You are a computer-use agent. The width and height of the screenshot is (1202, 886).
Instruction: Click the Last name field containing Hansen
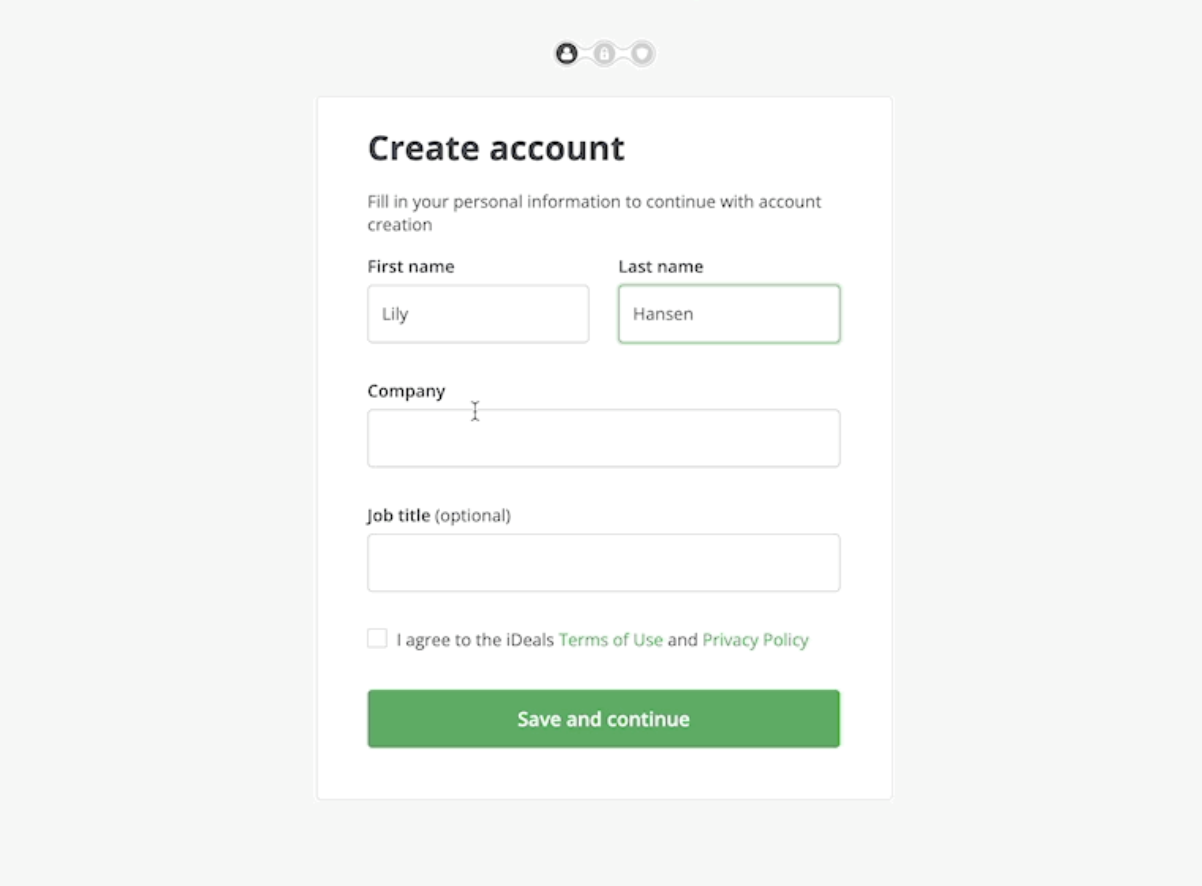pos(729,314)
